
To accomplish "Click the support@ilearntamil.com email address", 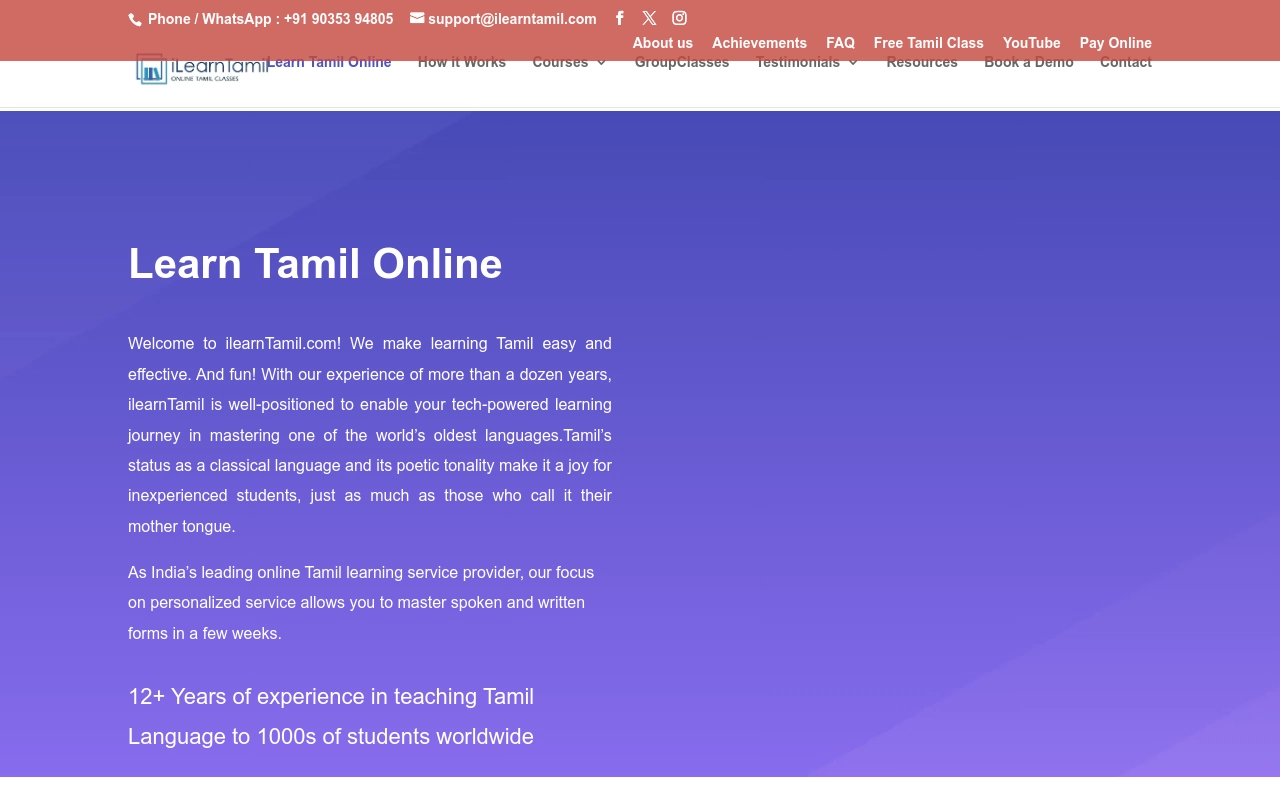I will click(x=512, y=19).
